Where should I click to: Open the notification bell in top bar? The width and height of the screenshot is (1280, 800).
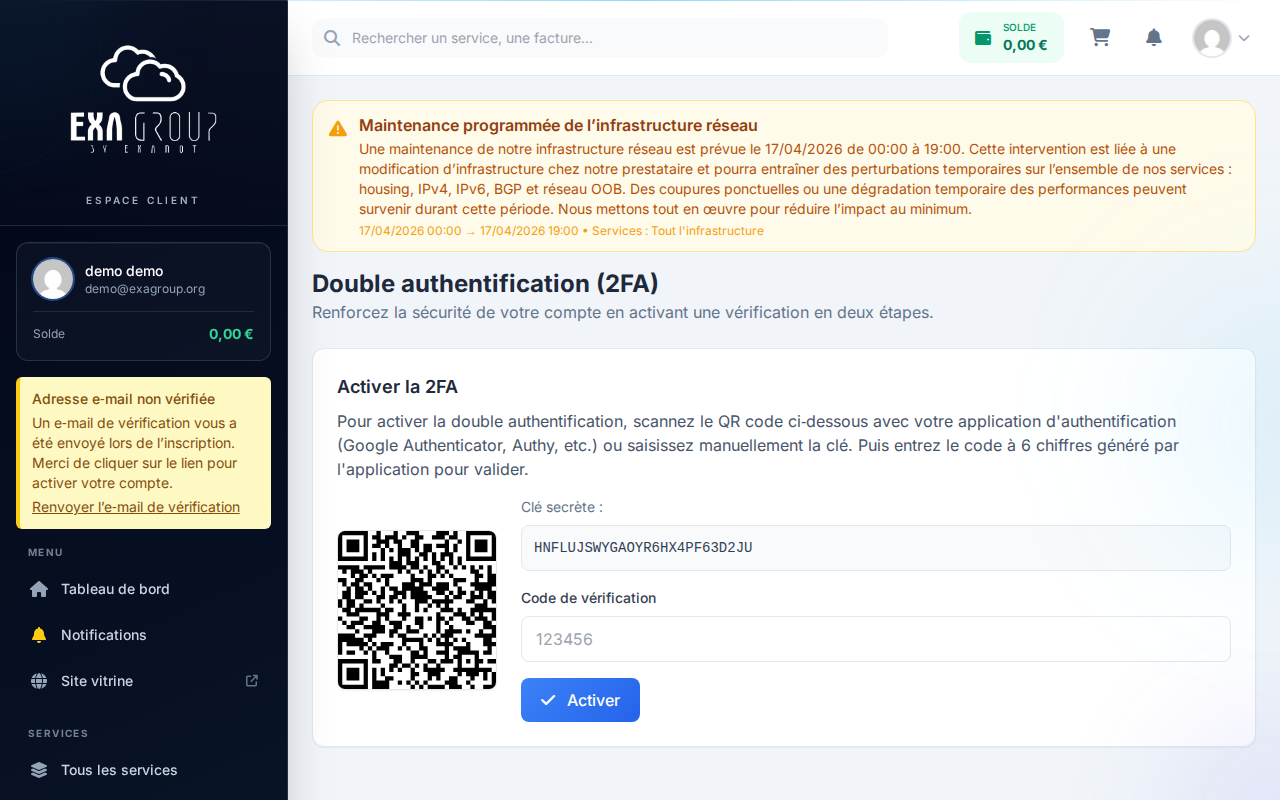pos(1154,38)
